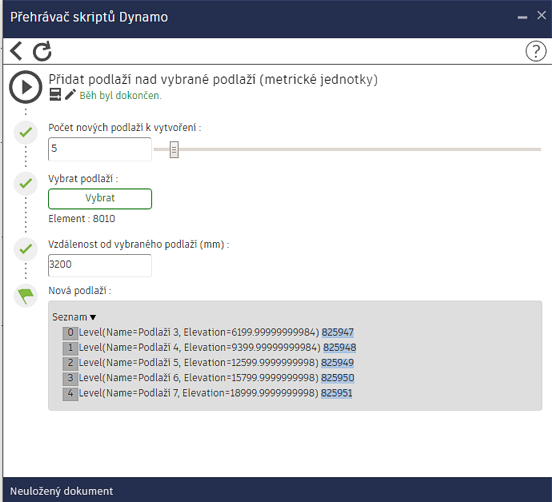This screenshot has width=552, height=502.
Task: Click the refresh scripts icon
Action: (x=42, y=51)
